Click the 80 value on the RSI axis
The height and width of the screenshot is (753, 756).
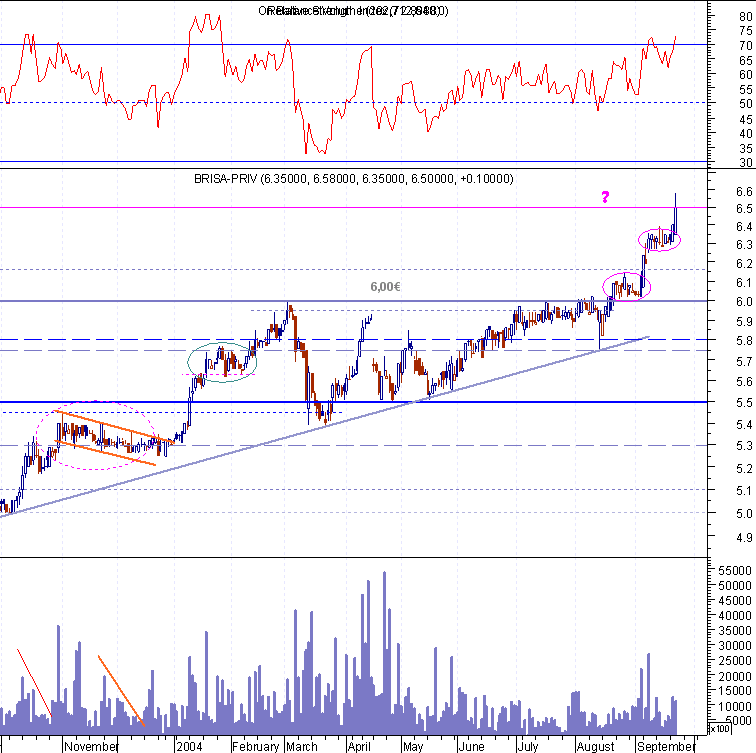click(745, 16)
